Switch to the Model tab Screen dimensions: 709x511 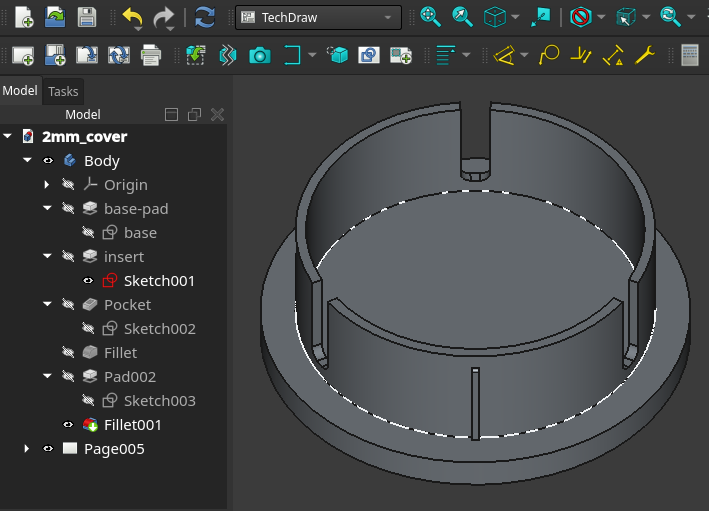click(20, 91)
